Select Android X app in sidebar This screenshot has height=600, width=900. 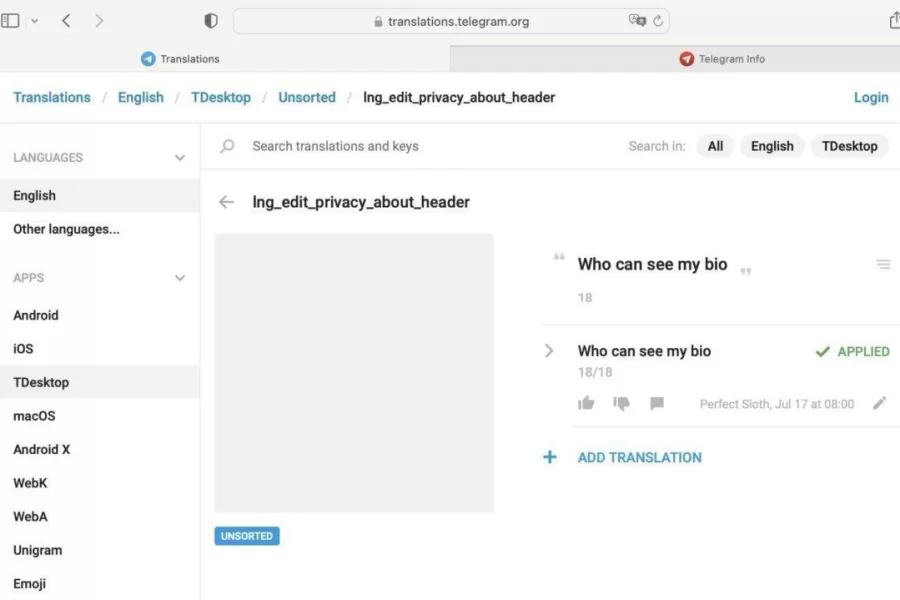pos(100,449)
